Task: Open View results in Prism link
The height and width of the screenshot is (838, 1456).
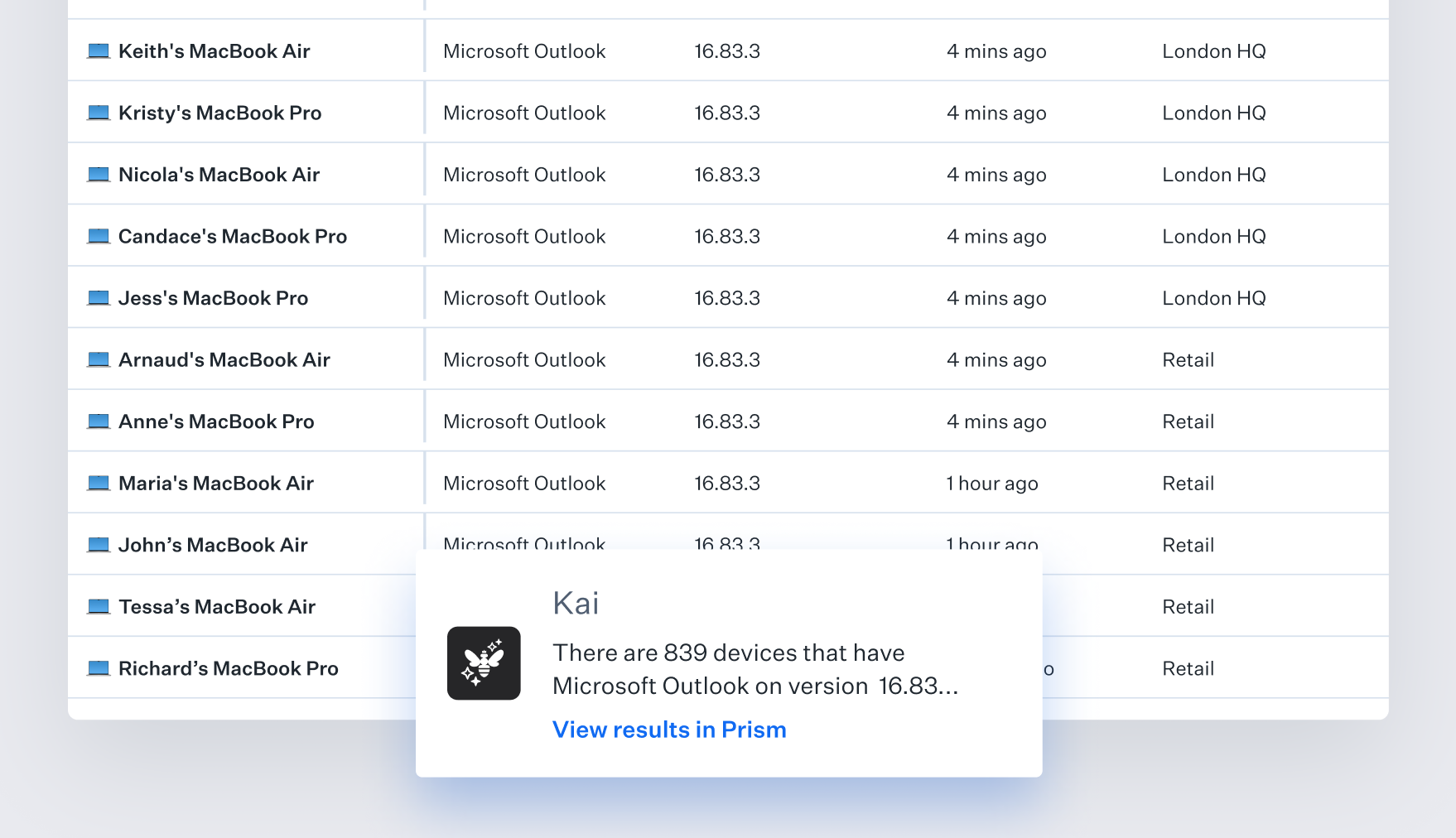Action: click(x=669, y=730)
